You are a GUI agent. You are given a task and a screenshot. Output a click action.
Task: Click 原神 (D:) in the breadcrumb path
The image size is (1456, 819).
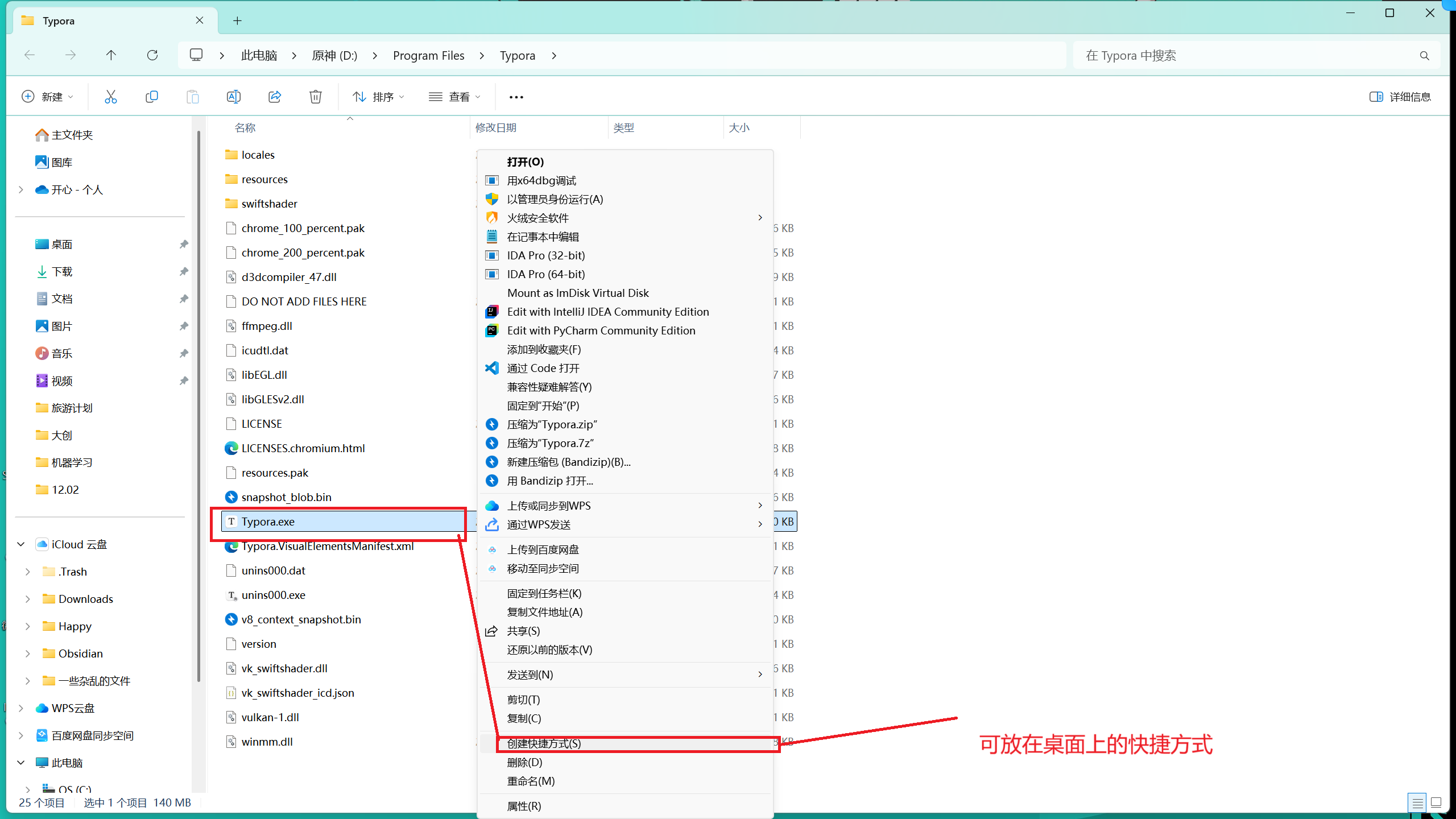(x=334, y=55)
